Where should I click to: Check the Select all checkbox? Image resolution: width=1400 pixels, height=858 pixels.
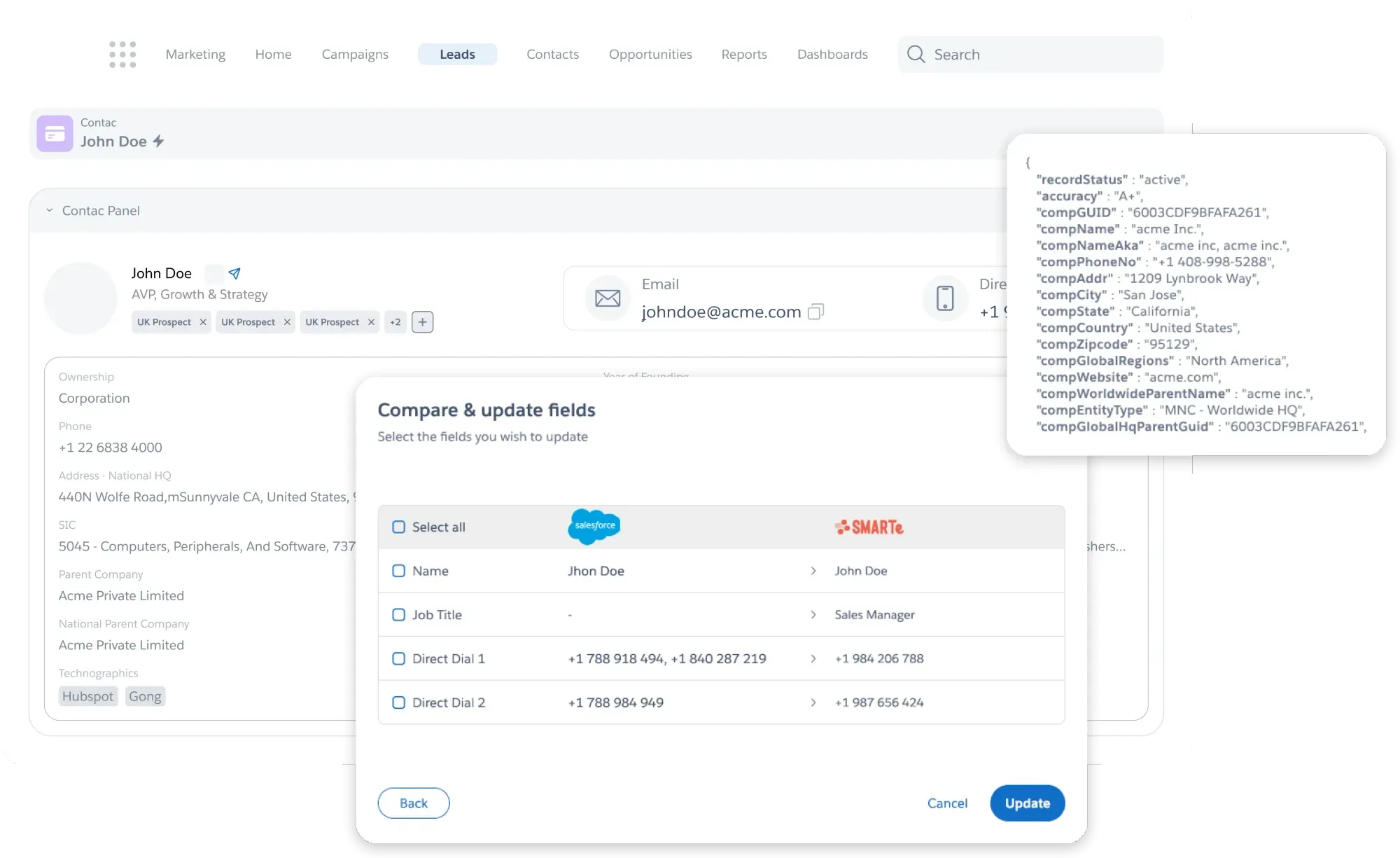398,527
